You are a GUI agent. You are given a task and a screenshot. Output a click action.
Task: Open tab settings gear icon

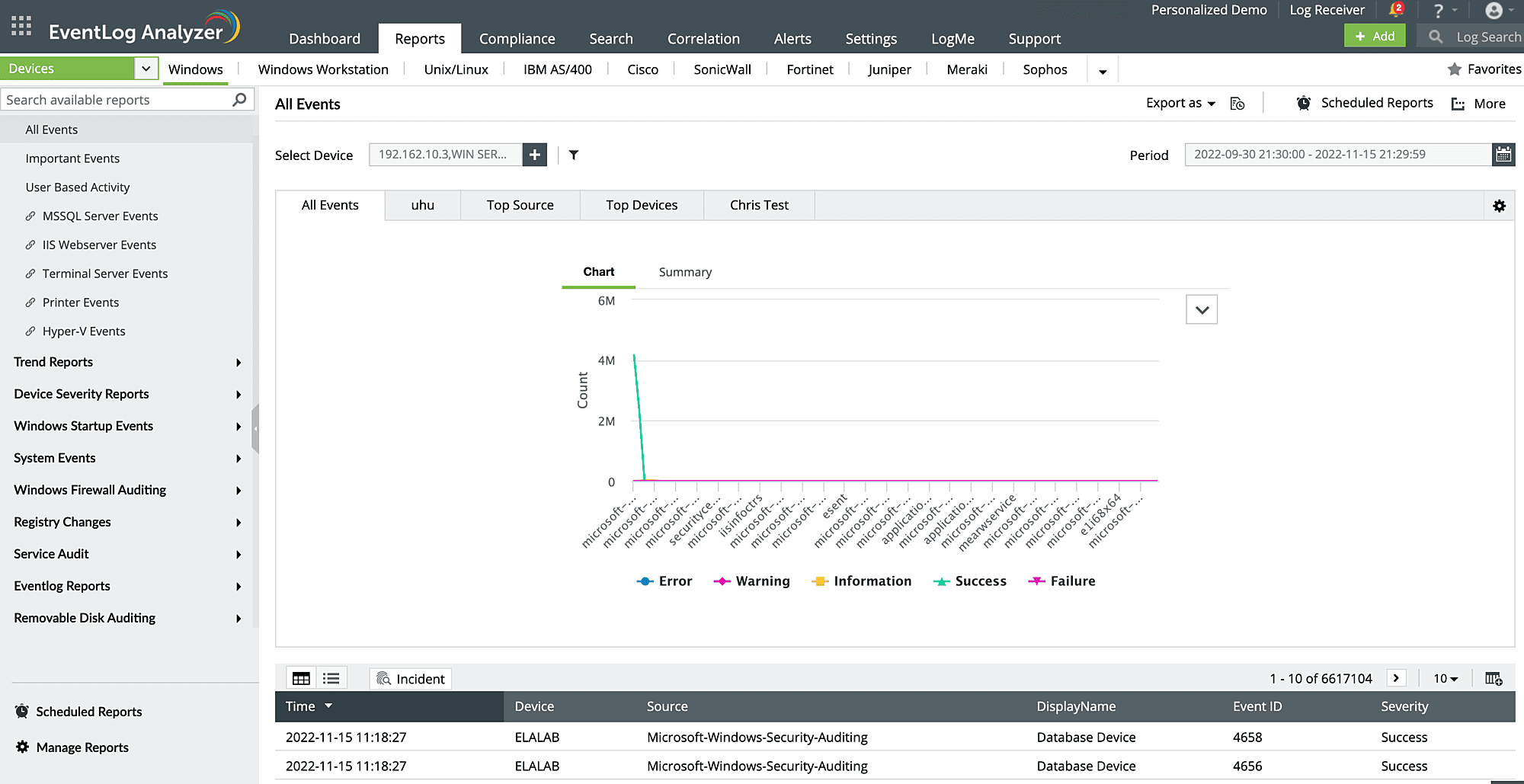tap(1499, 206)
